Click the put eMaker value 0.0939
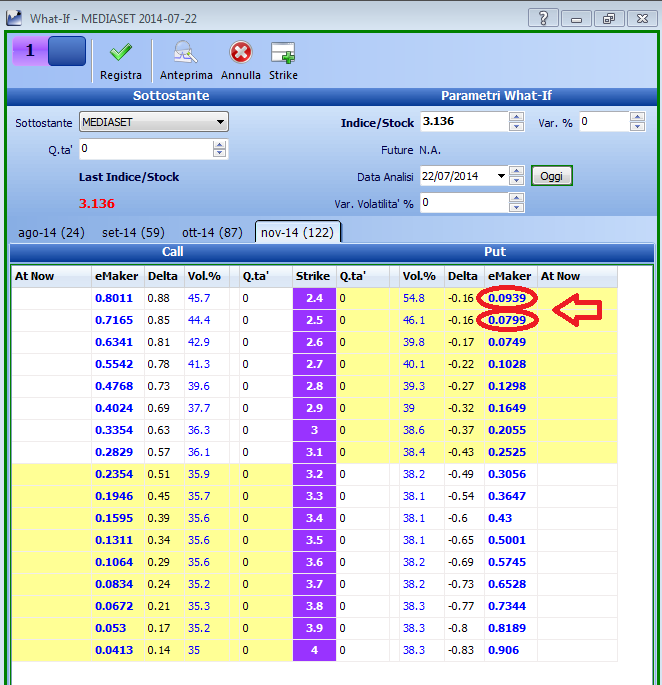The height and width of the screenshot is (685, 662). [507, 298]
